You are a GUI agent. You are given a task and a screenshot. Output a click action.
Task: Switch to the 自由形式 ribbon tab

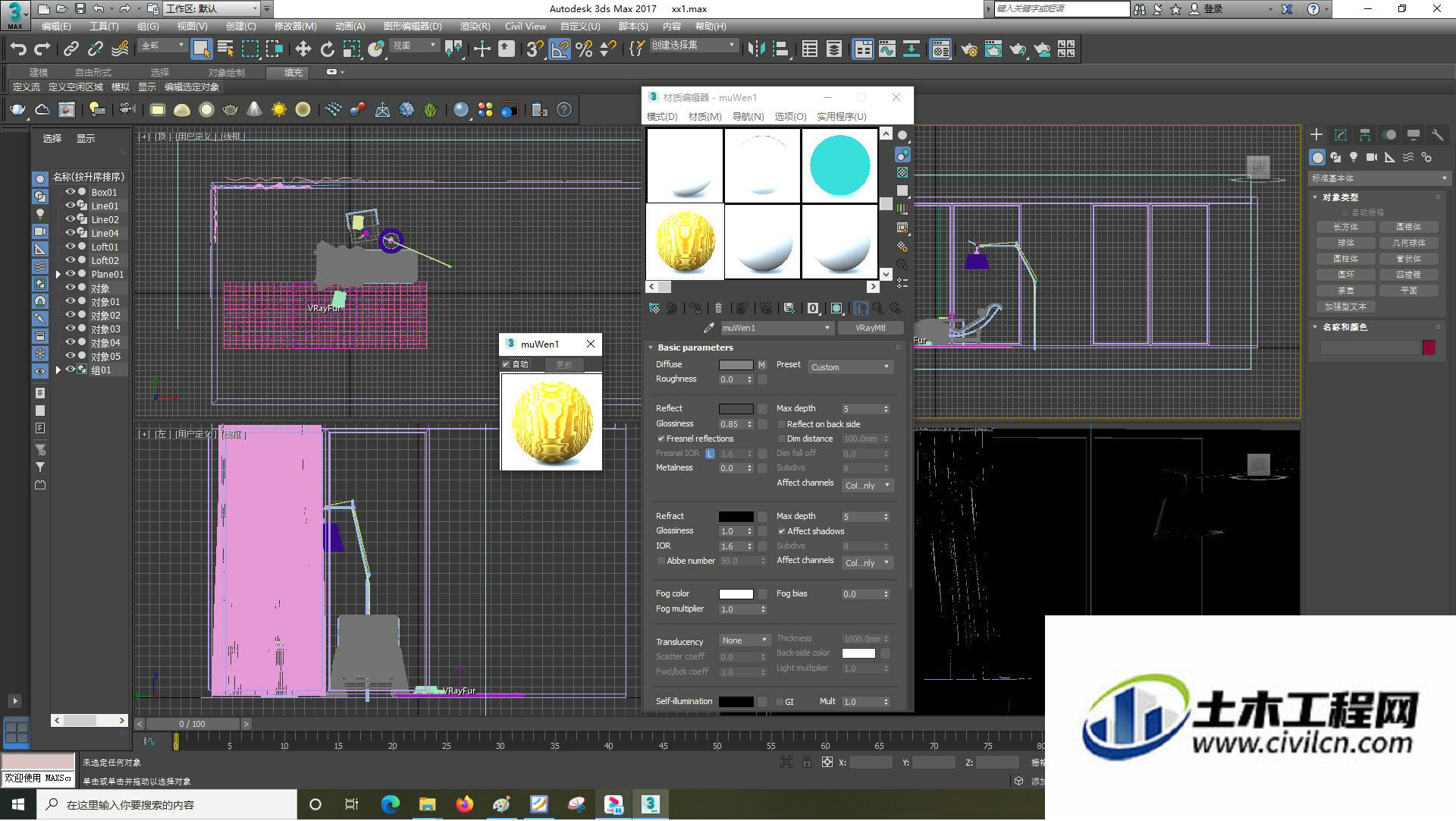93,72
